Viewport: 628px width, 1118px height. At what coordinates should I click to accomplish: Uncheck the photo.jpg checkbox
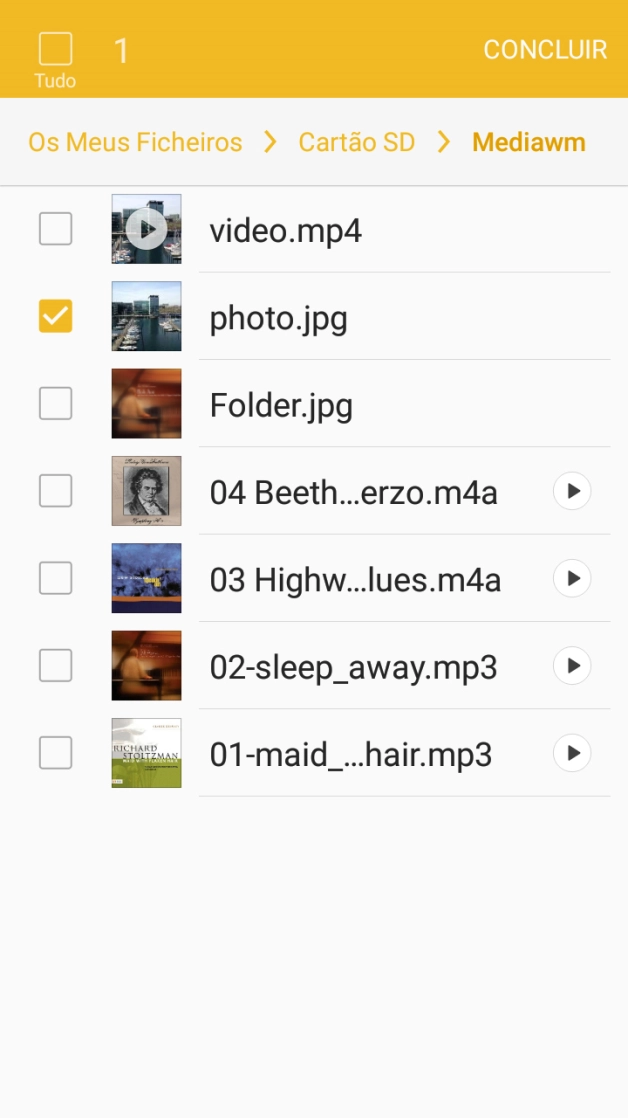[55, 316]
